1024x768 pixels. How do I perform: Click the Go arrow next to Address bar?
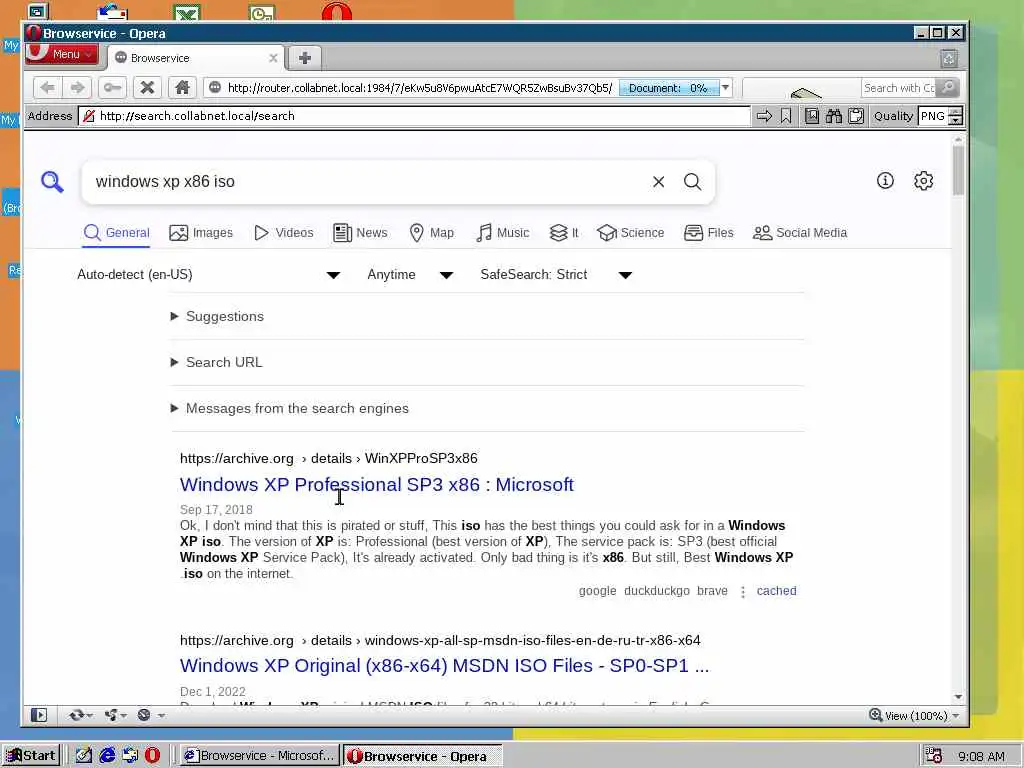(763, 116)
